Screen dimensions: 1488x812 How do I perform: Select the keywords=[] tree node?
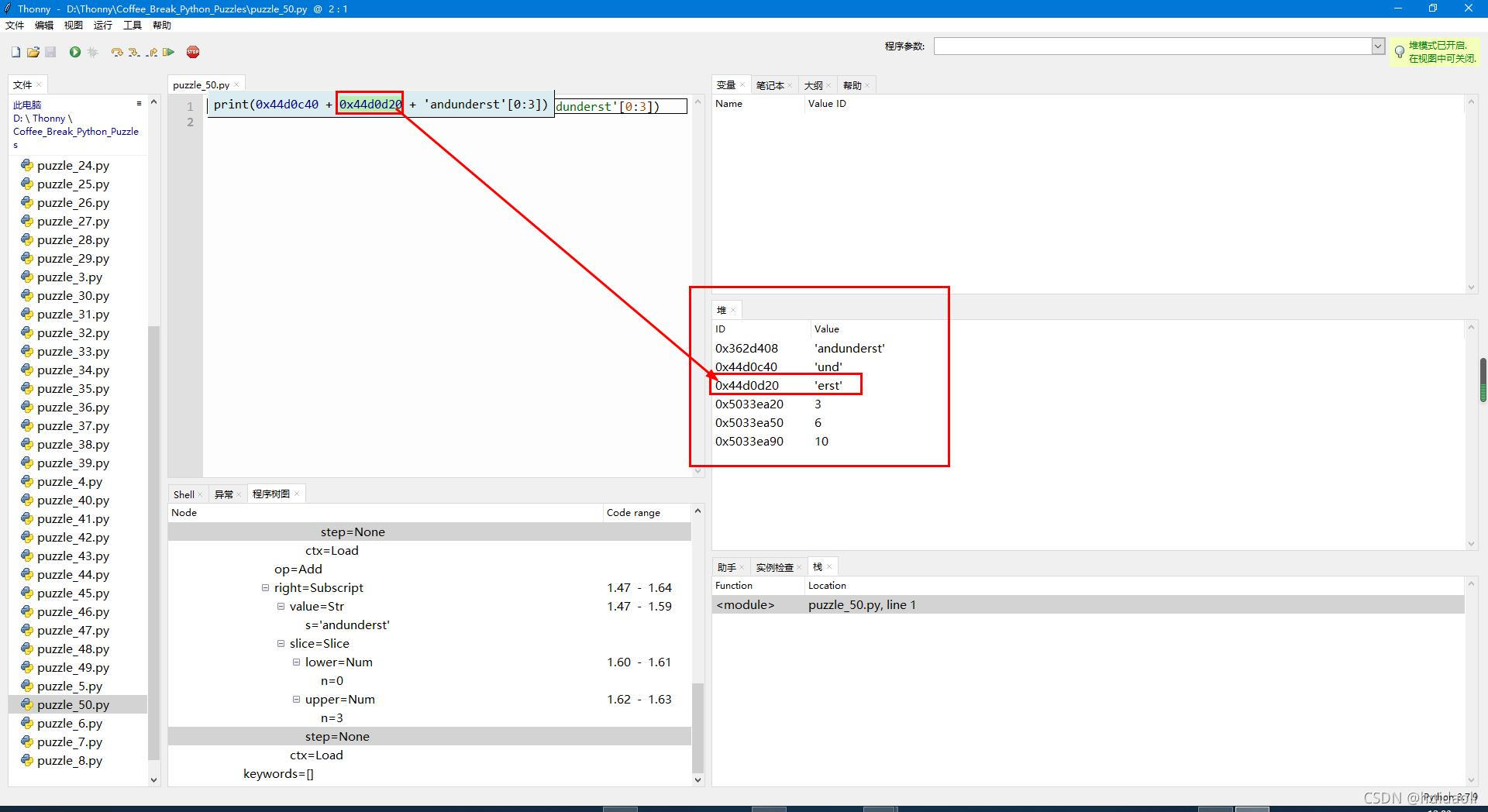pyautogui.click(x=278, y=773)
